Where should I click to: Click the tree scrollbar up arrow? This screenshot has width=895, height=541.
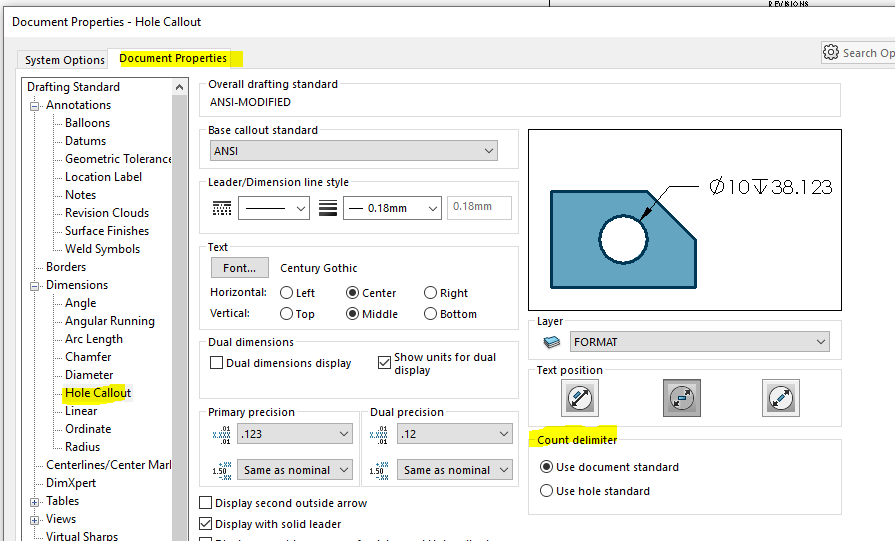click(179, 87)
